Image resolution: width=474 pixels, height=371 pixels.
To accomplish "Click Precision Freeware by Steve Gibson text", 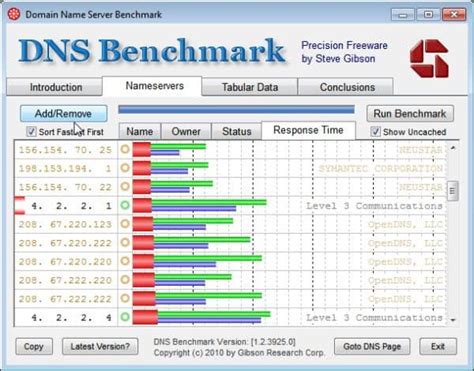I will click(x=344, y=52).
